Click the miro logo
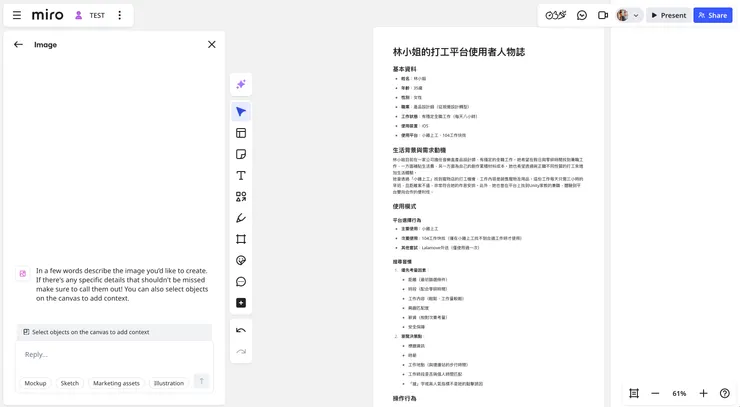The width and height of the screenshot is (740, 407). coord(47,15)
